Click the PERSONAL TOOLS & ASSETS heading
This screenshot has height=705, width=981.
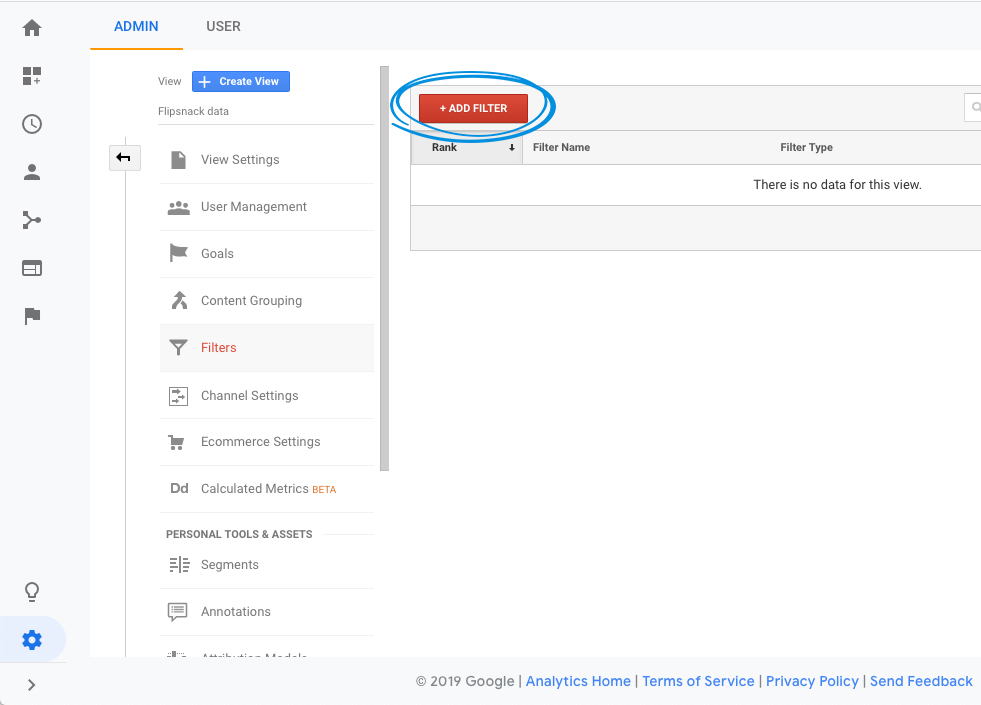239,534
